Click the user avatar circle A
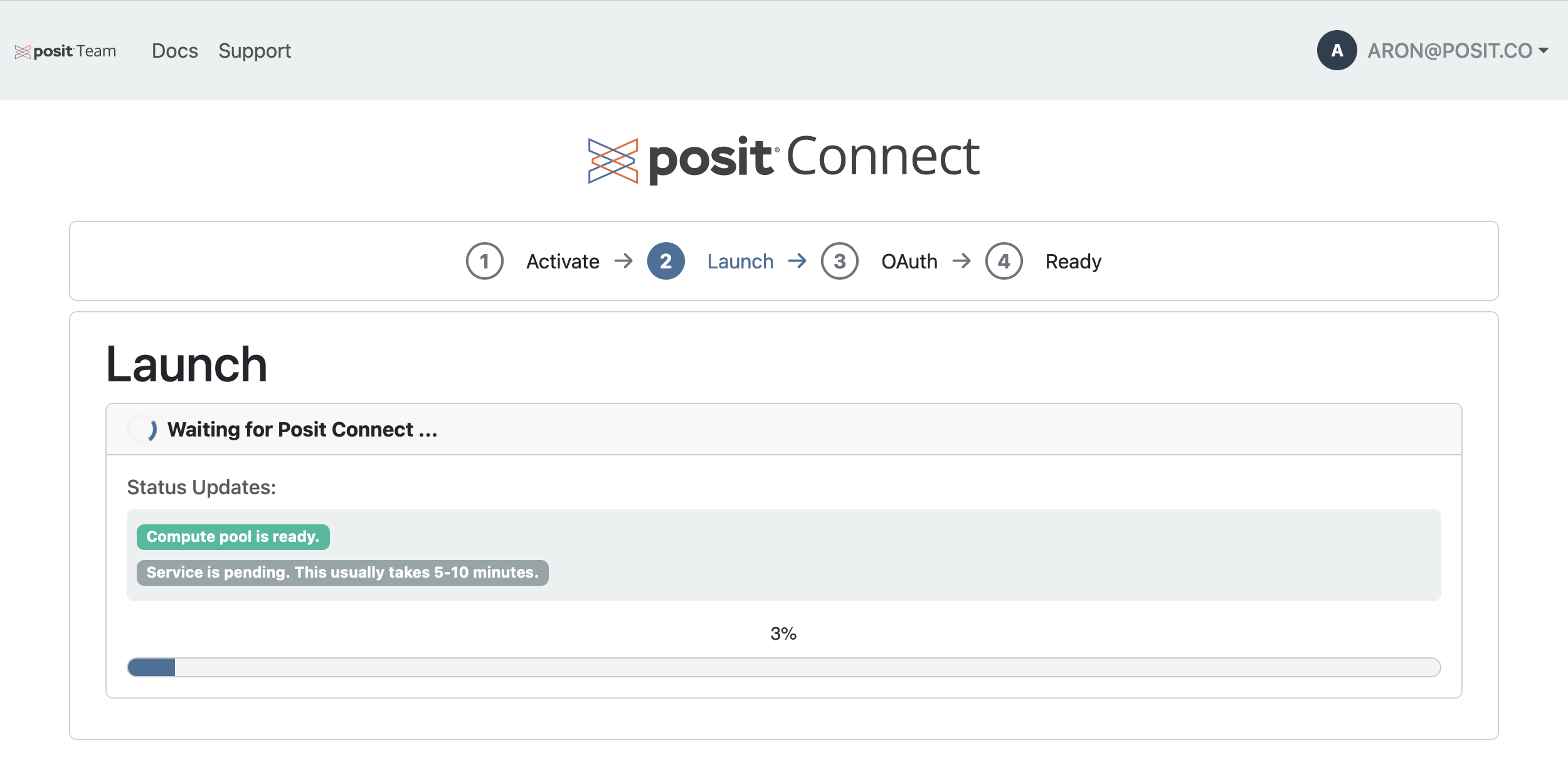 pos(1337,50)
